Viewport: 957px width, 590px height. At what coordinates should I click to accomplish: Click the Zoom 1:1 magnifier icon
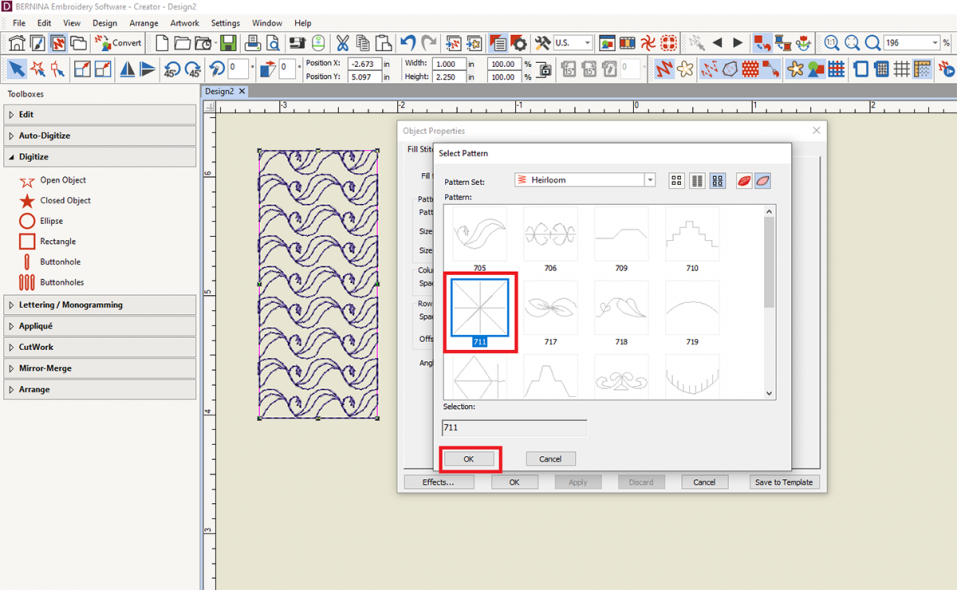click(832, 44)
